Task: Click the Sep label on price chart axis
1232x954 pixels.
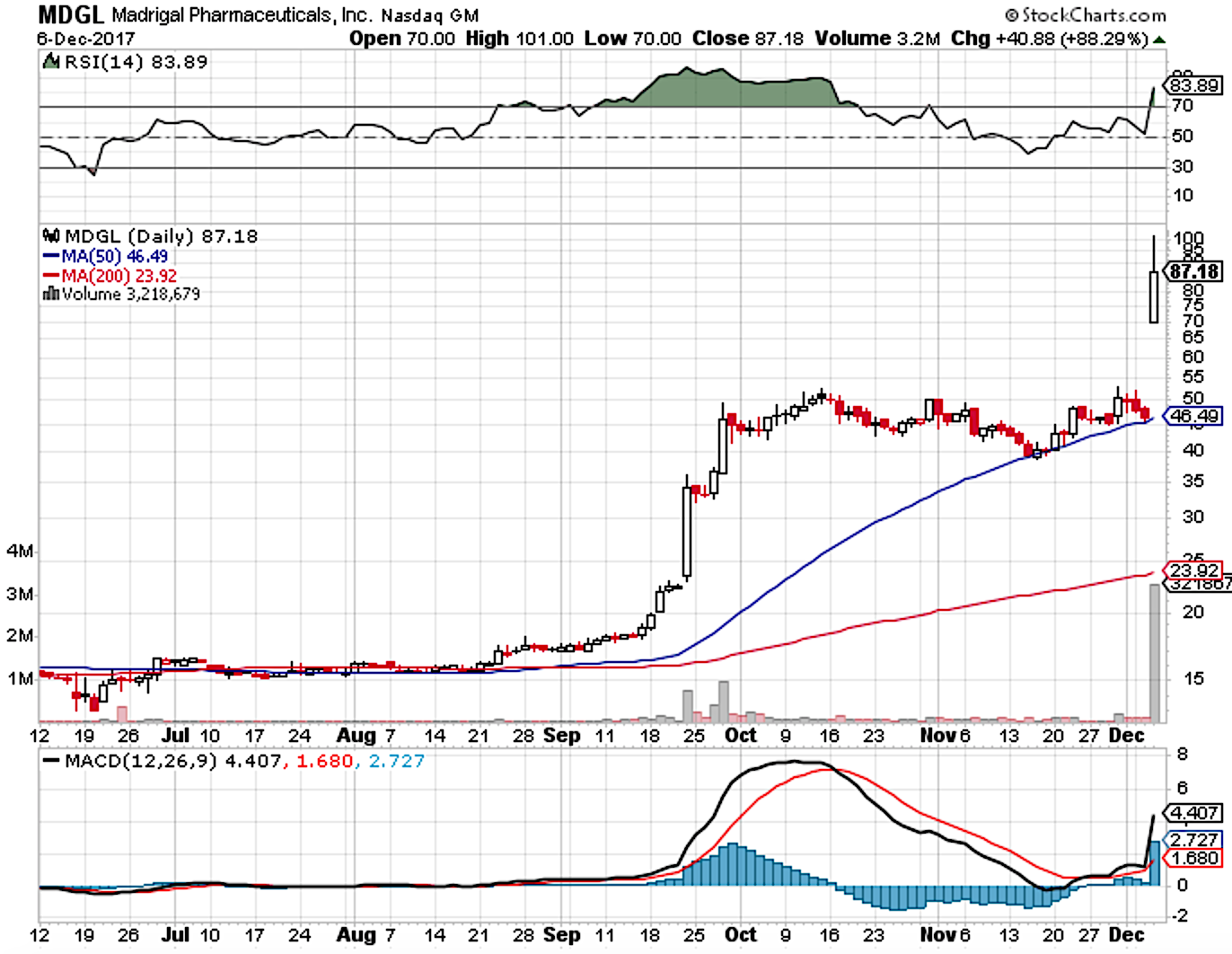Action: click(x=562, y=736)
